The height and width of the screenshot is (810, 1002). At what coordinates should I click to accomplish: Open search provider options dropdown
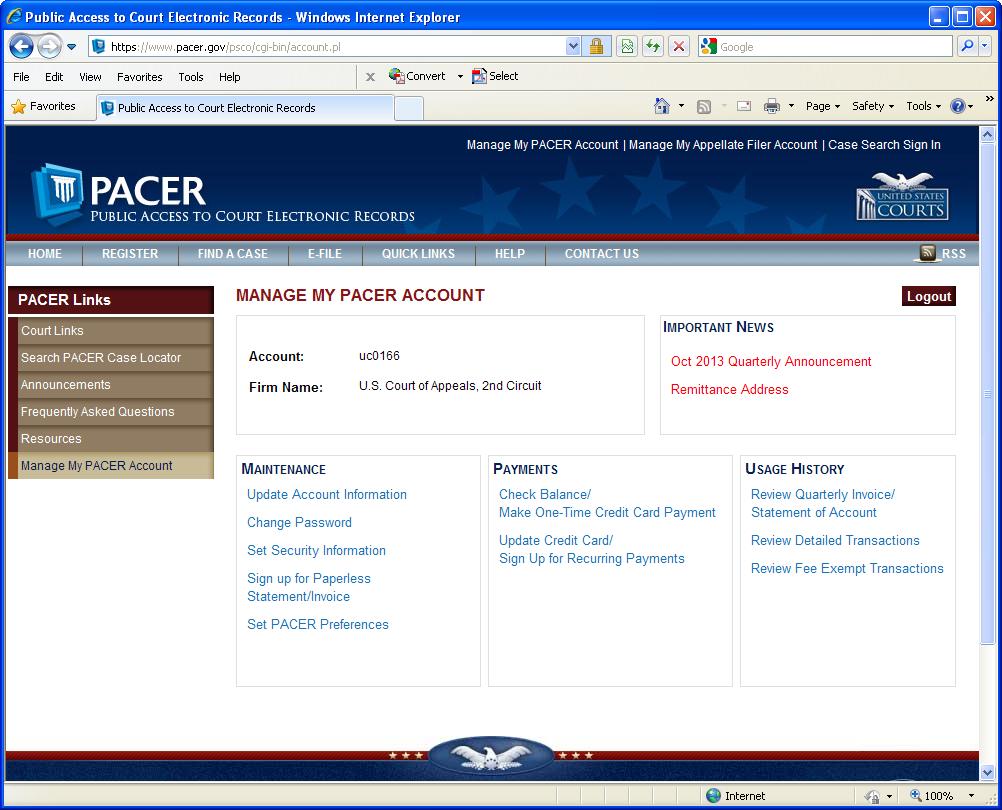(x=985, y=46)
